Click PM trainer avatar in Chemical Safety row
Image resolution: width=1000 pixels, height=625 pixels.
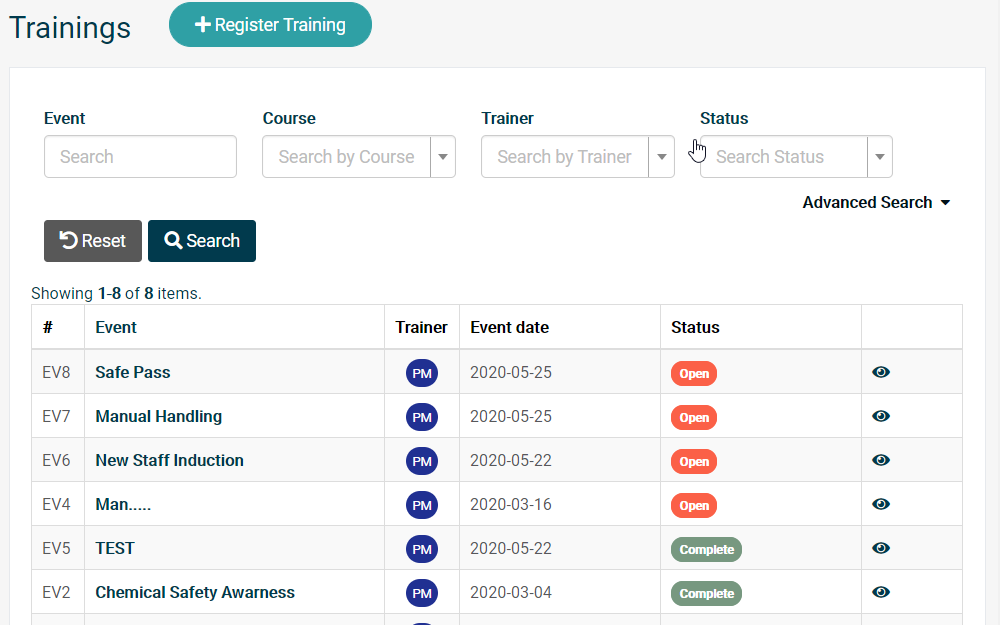point(422,593)
